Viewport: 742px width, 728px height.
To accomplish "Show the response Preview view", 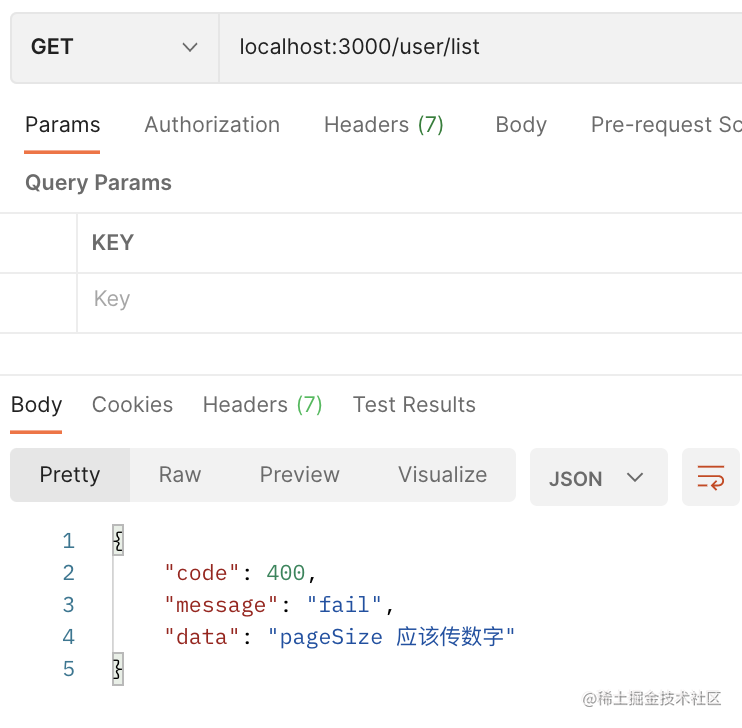I will click(300, 475).
